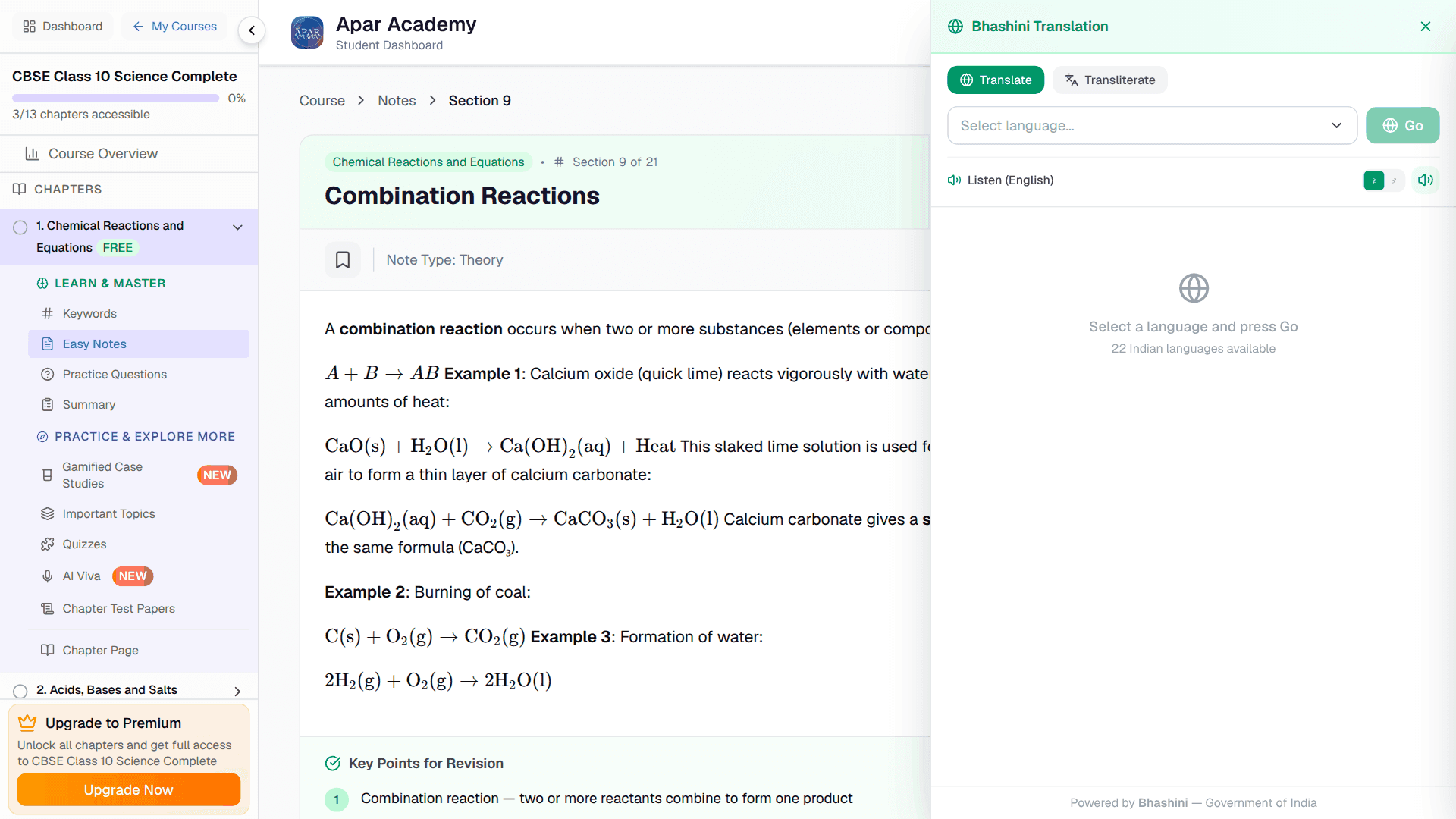Viewport: 1456px width, 819px height.
Task: Click revision point number 1
Action: [x=337, y=800]
